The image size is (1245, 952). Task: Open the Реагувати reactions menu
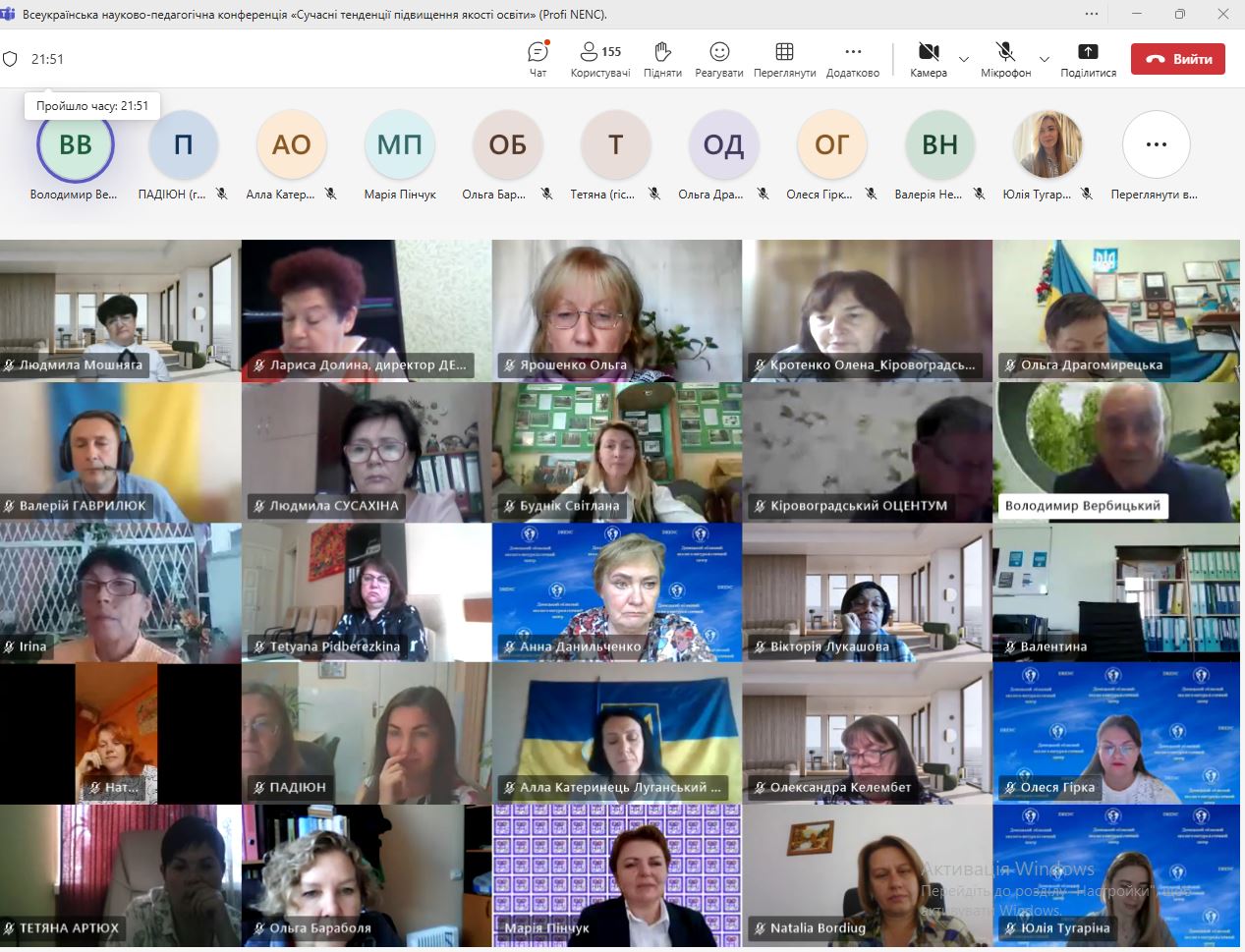coord(719,58)
